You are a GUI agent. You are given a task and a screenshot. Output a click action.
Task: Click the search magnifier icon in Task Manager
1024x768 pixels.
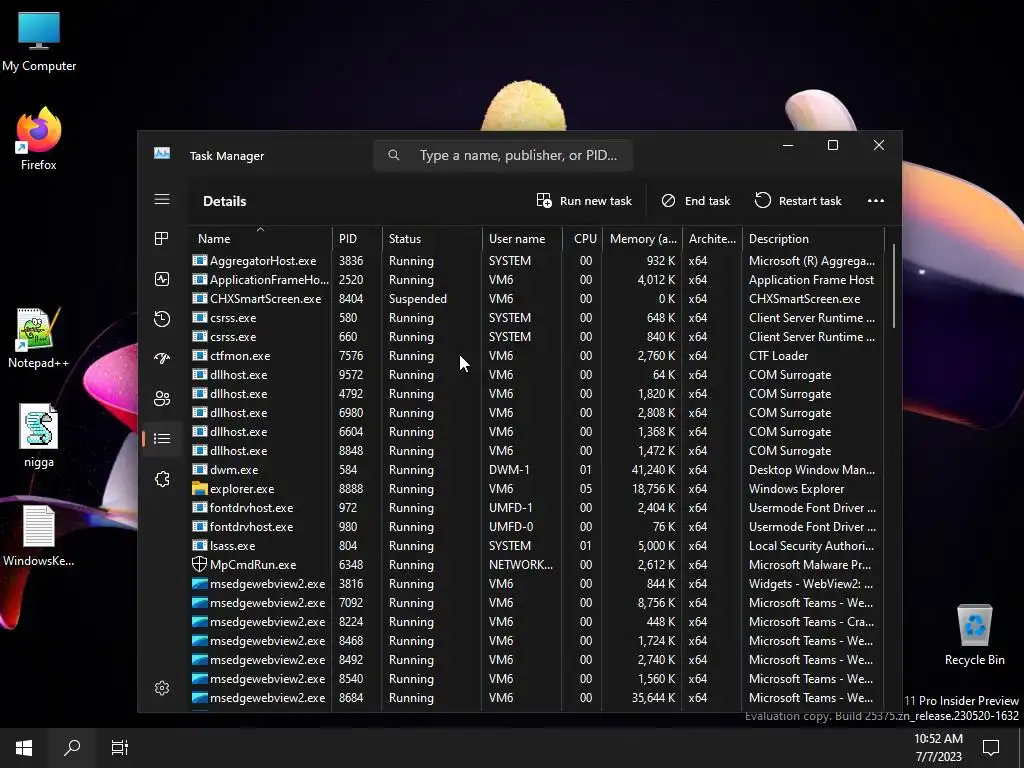click(x=394, y=155)
